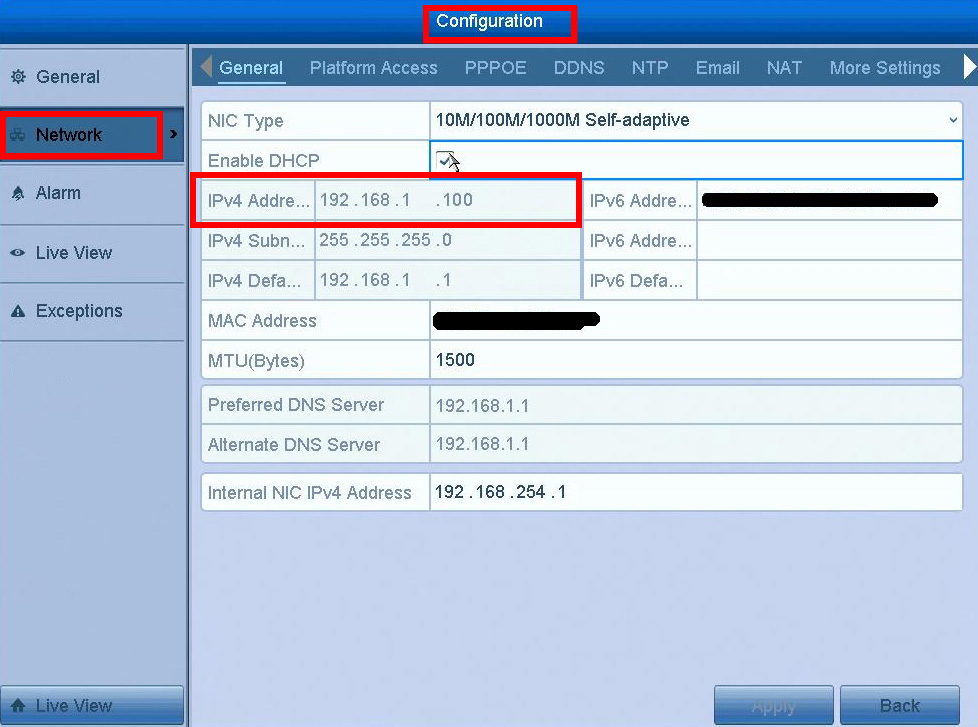Click the Back button
The height and width of the screenshot is (727, 978).
coord(899,705)
